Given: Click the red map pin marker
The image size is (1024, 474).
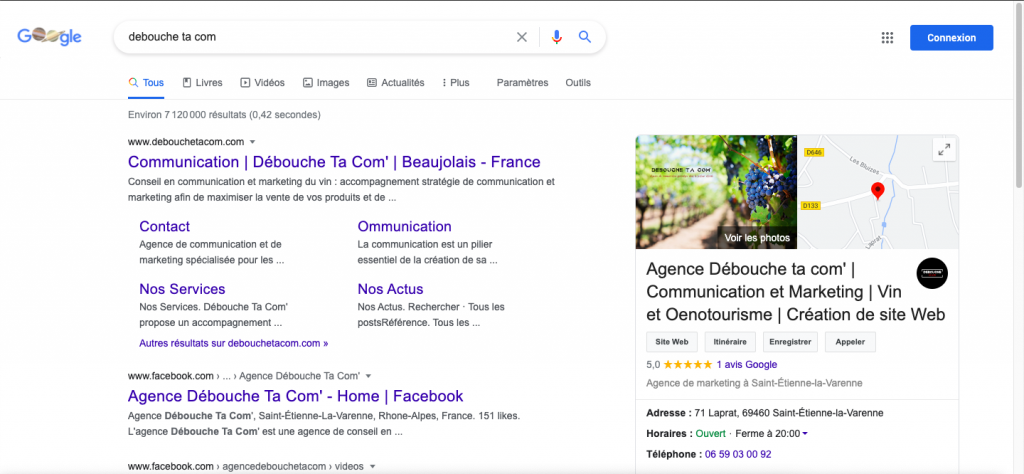Looking at the screenshot, I should (x=878, y=191).
